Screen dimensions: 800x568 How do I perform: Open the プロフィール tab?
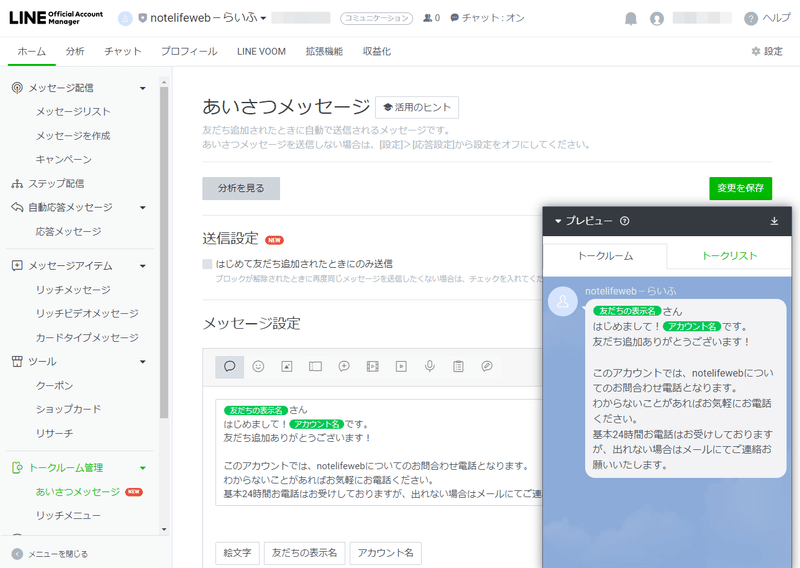pyautogui.click(x=189, y=51)
